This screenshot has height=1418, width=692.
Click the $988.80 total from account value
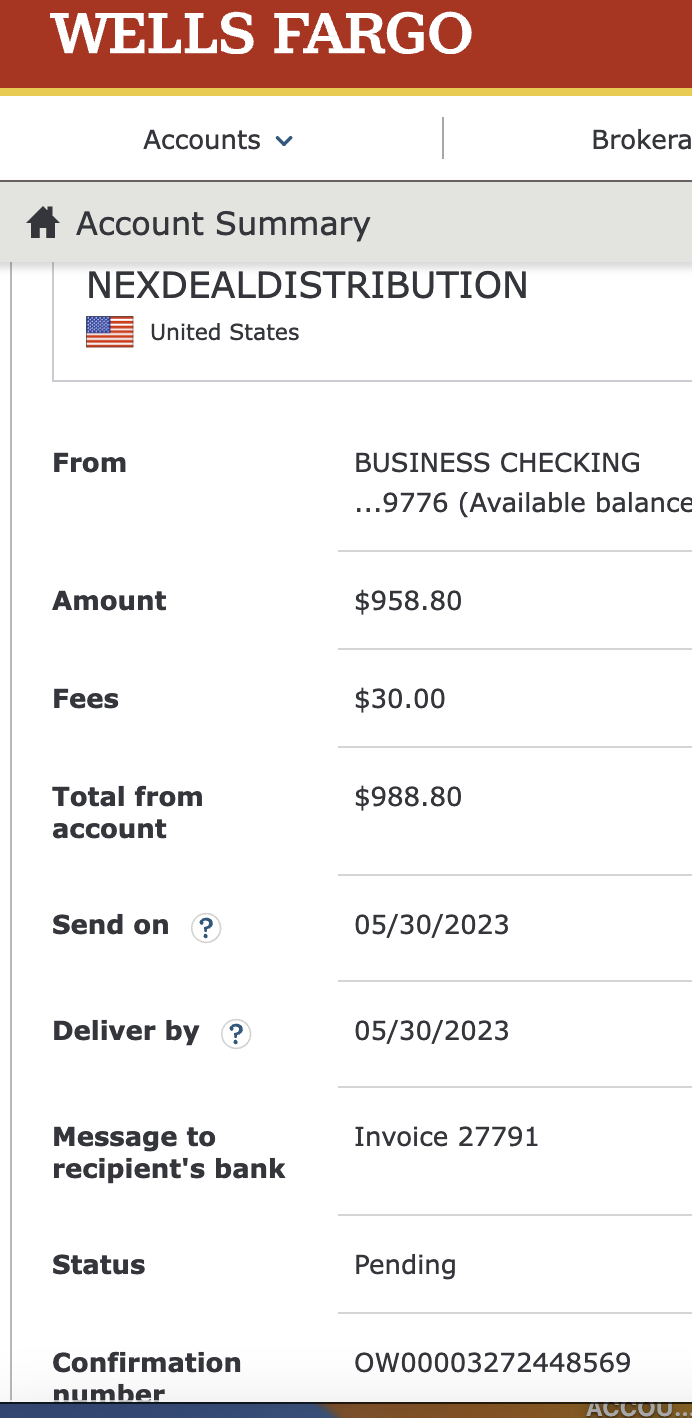(x=408, y=797)
